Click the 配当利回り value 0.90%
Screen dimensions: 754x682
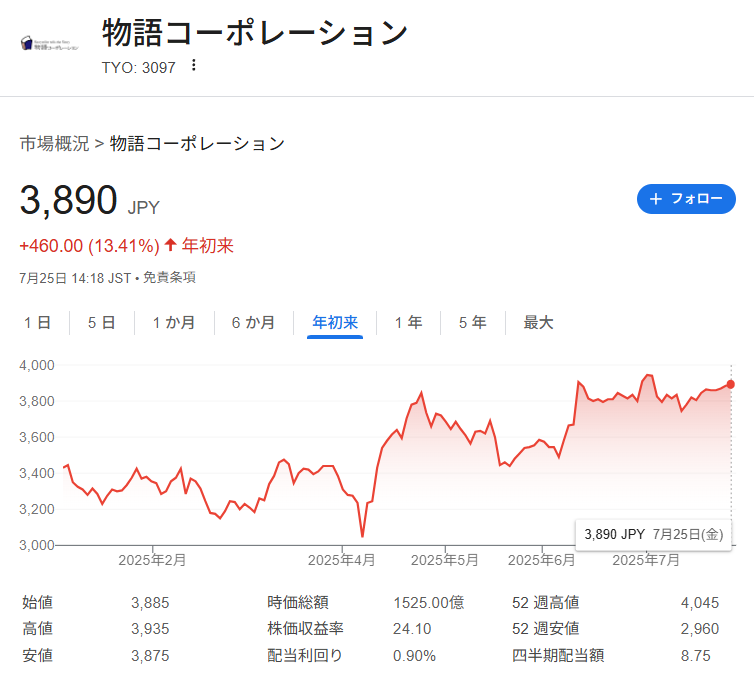click(x=415, y=656)
